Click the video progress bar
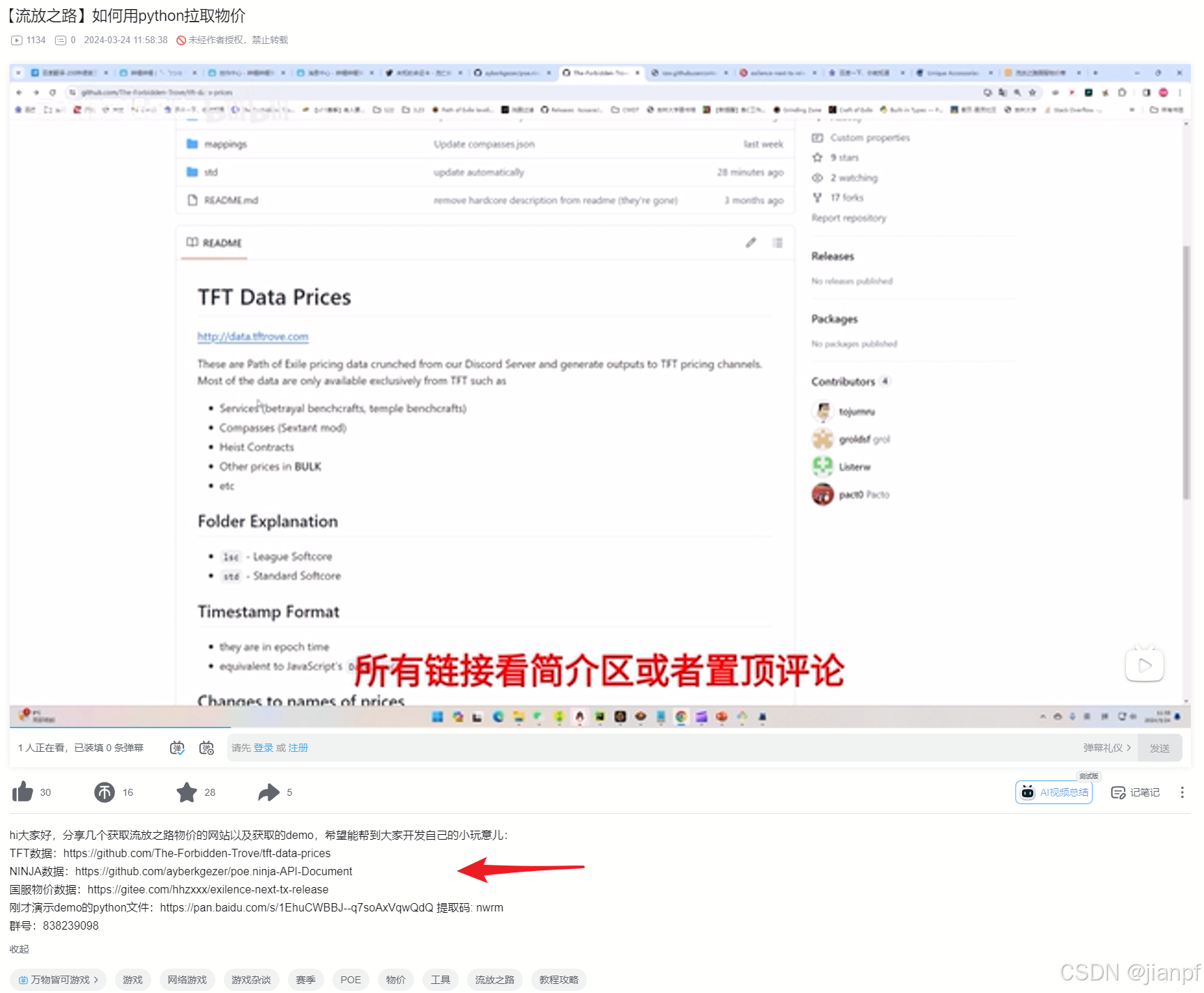This screenshot has width=1204, height=993. 600,728
